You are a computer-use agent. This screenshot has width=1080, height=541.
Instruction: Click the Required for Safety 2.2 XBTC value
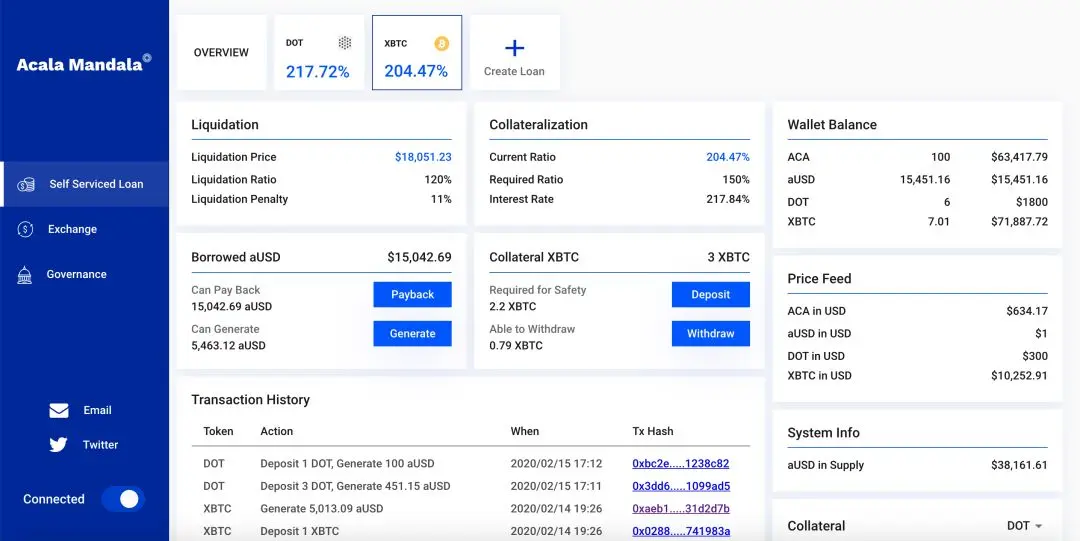pyautogui.click(x=512, y=306)
